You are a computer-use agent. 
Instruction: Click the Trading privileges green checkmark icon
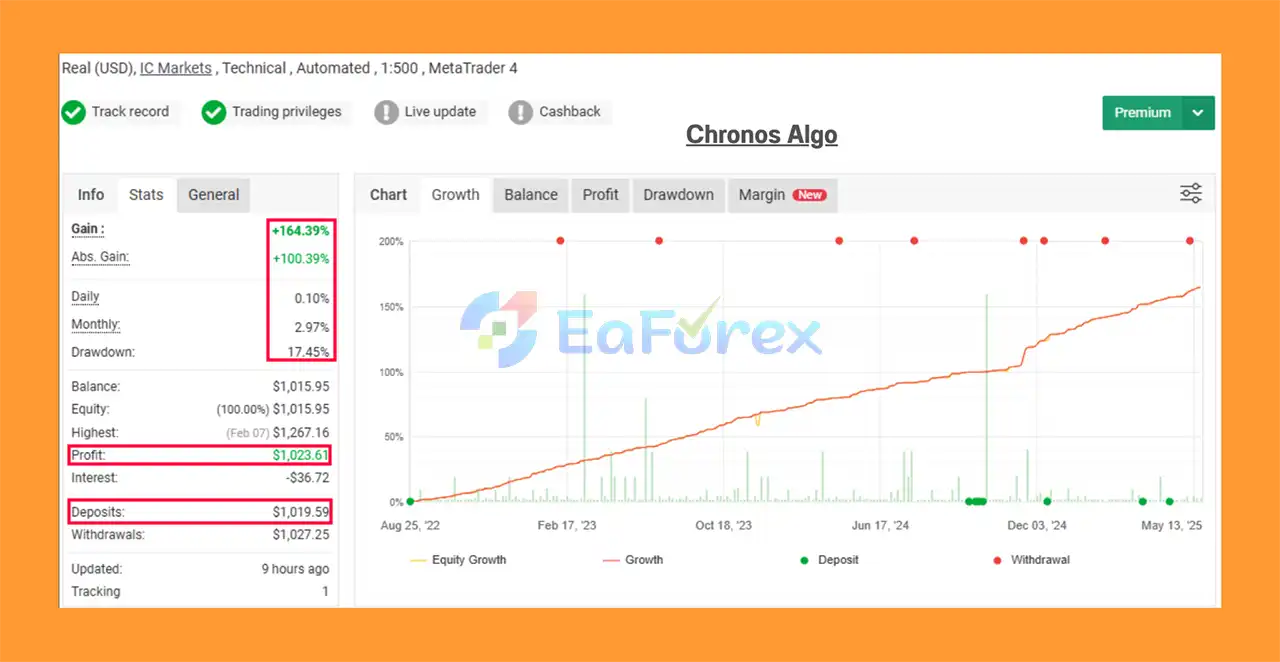[213, 112]
